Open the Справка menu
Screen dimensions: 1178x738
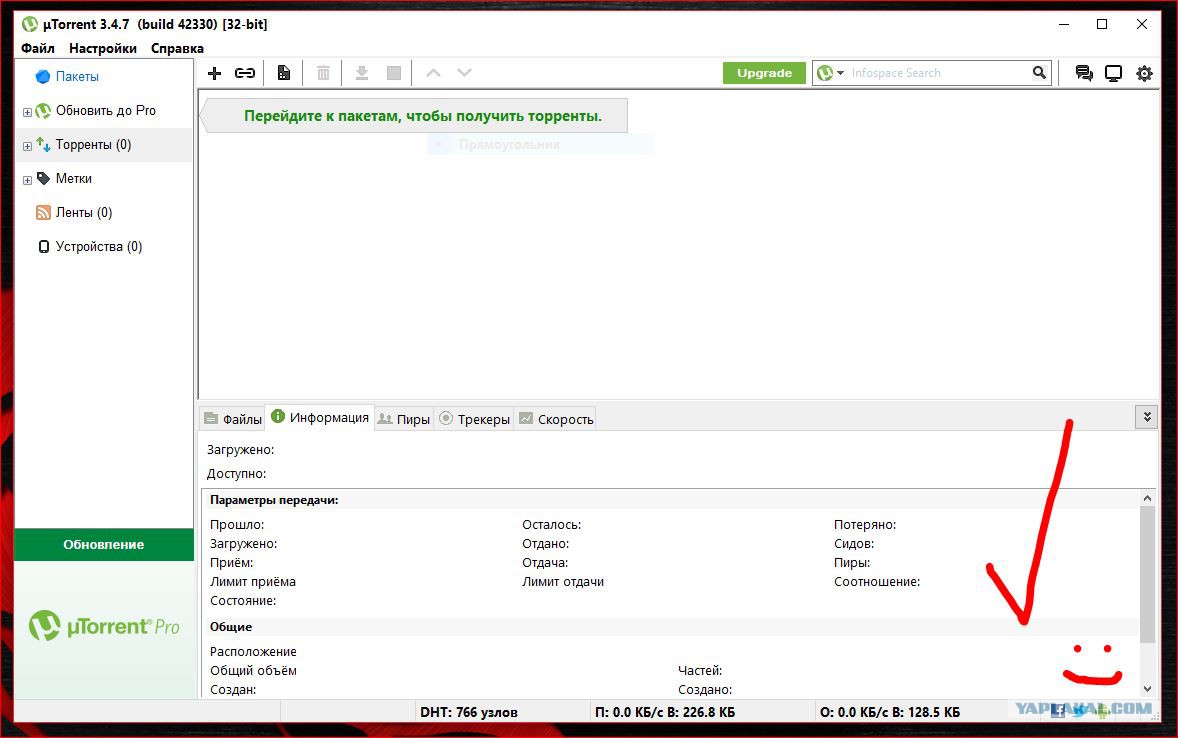pos(177,48)
